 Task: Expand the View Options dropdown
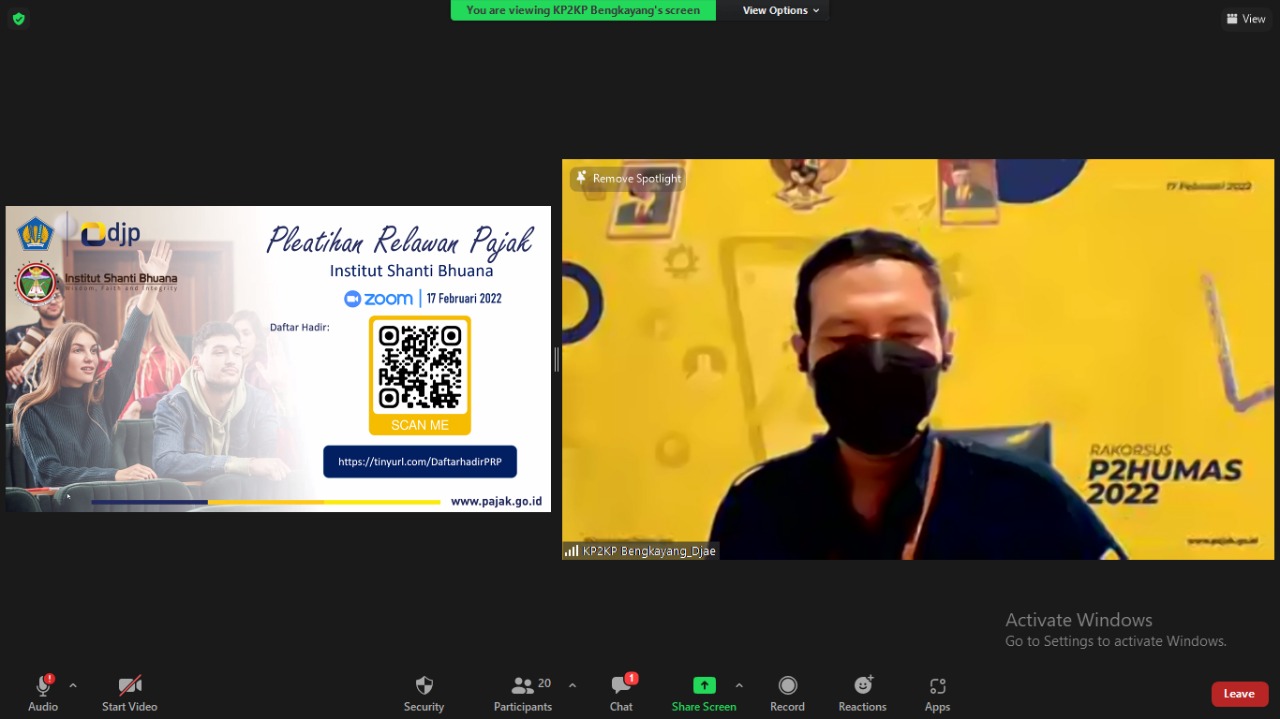tap(781, 10)
